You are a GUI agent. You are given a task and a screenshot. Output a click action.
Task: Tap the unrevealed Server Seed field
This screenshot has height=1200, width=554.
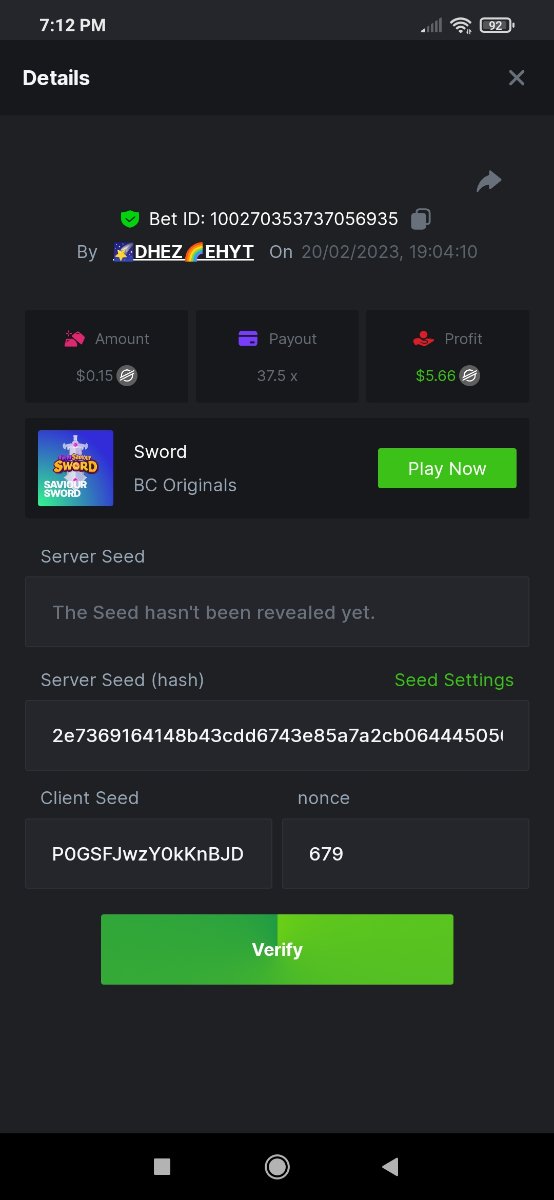[277, 612]
